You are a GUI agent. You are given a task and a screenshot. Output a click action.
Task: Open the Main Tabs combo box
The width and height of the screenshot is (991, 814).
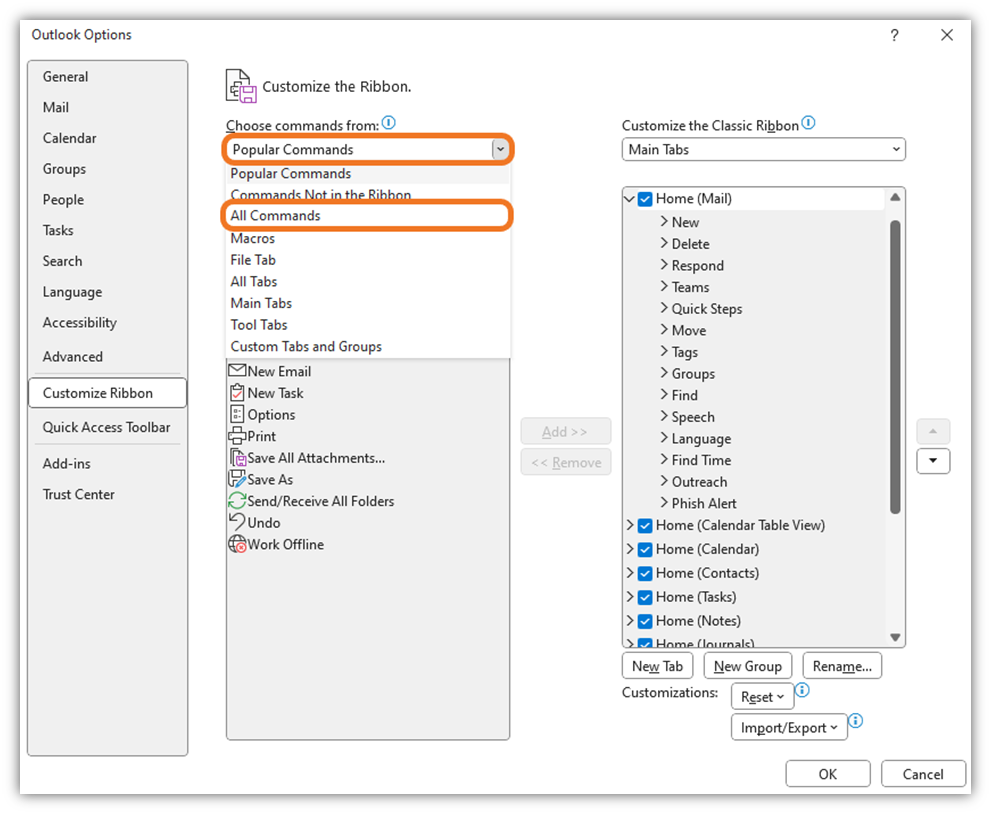point(763,149)
